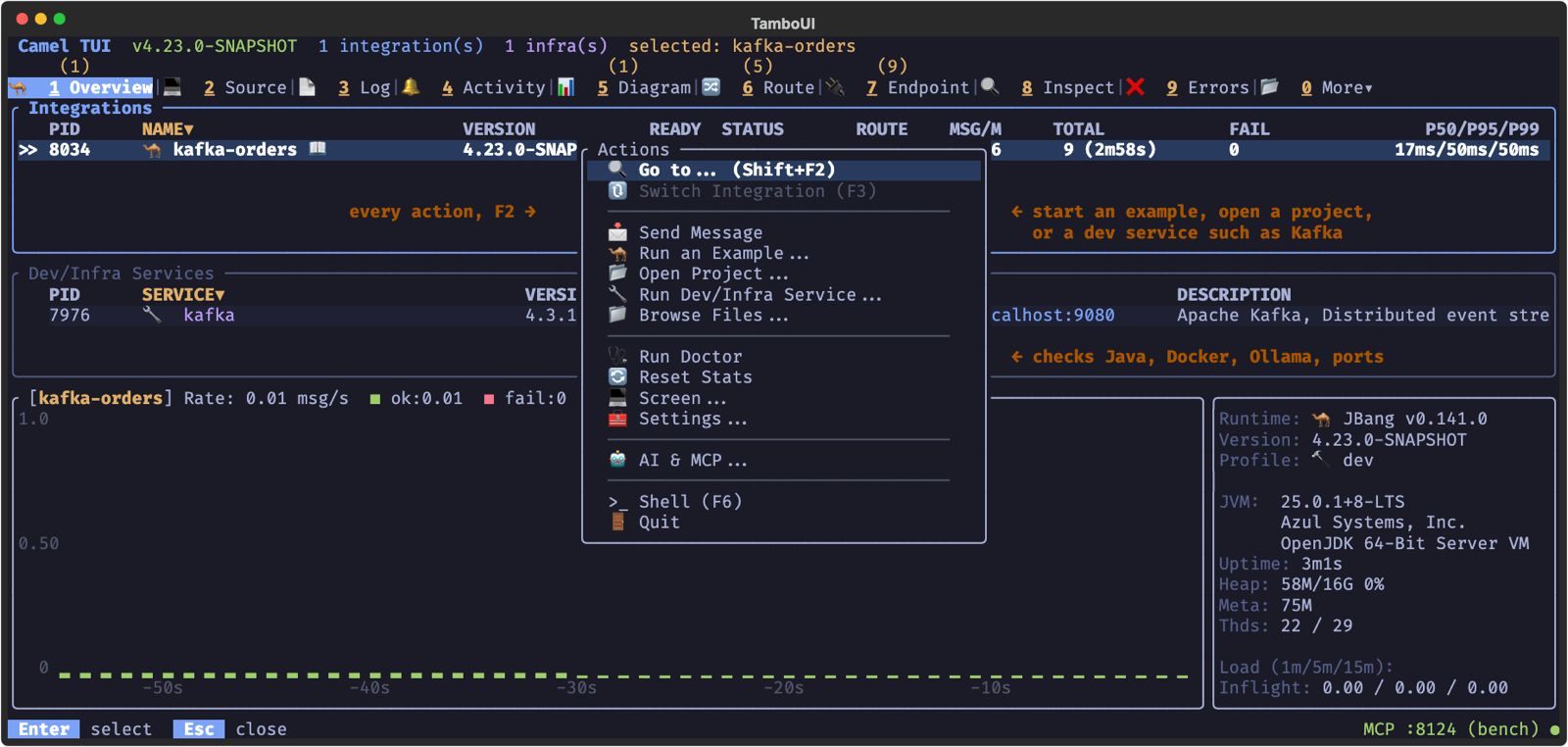Click the document icon before Log tab
The height and width of the screenshot is (747, 1568).
tap(308, 87)
